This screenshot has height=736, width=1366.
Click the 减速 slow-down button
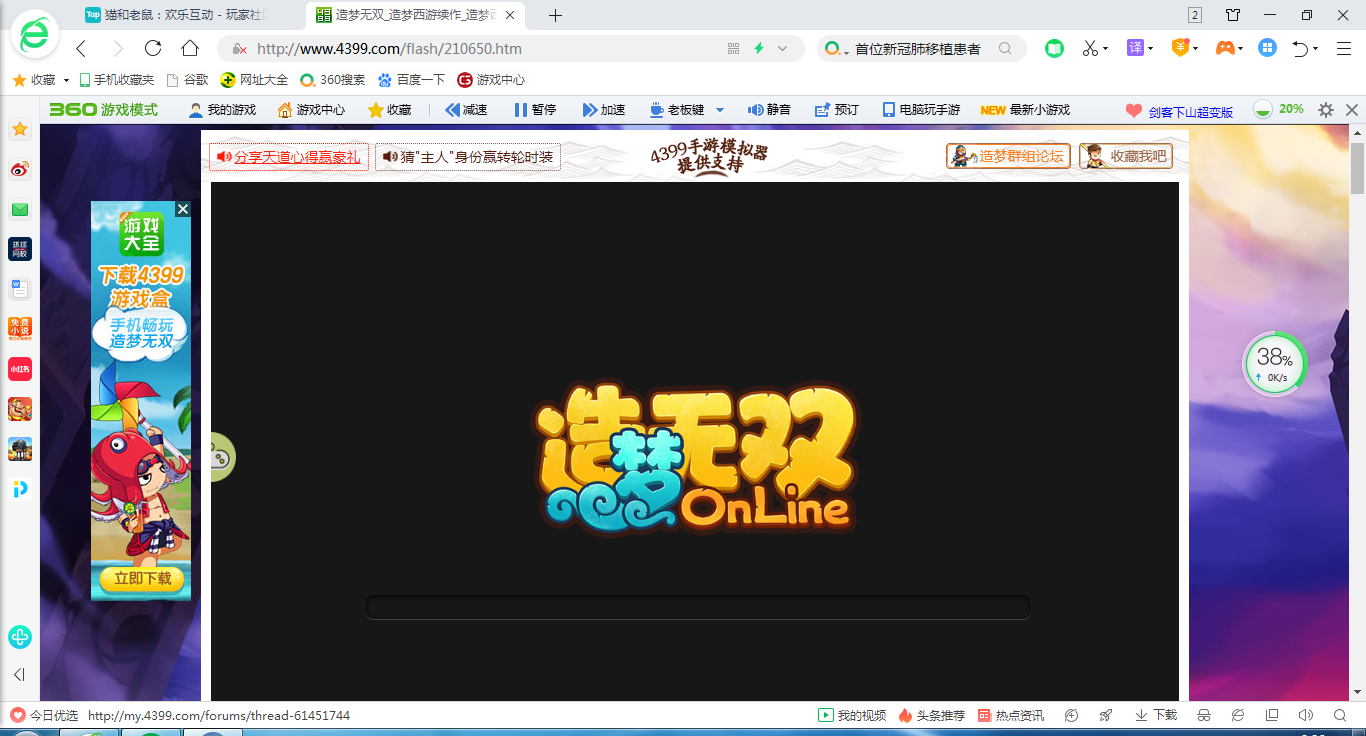coord(466,110)
